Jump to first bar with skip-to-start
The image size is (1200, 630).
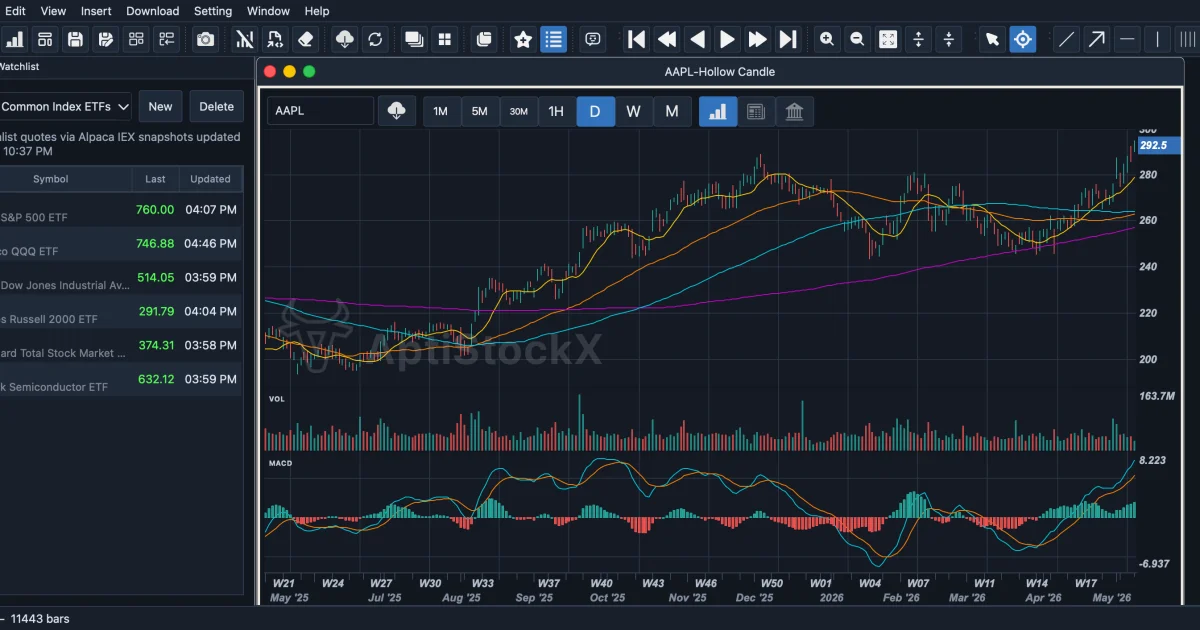(636, 39)
